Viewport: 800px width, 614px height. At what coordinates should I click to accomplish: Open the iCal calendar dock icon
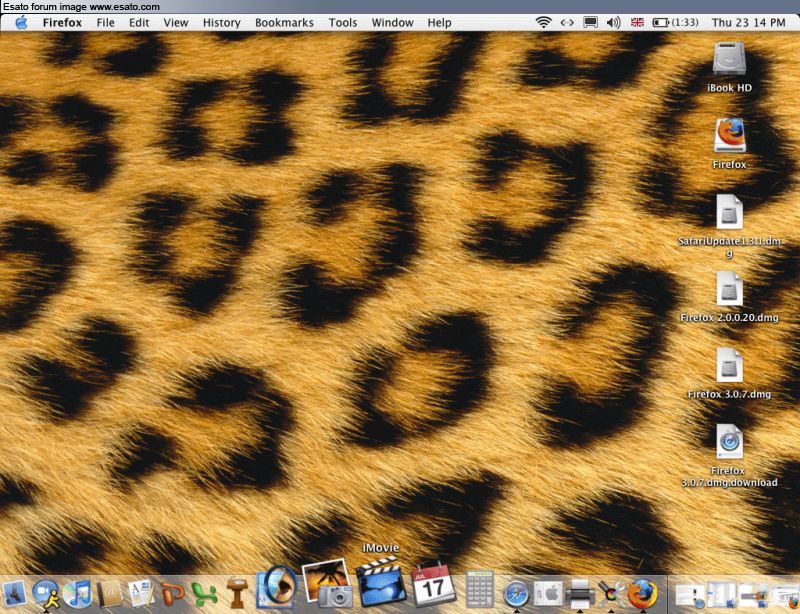434,584
